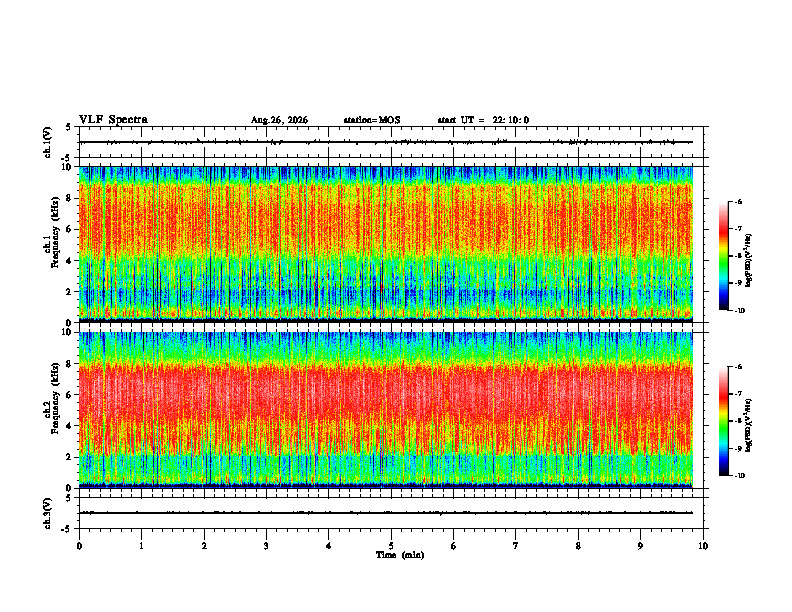Screen dimensions: 792x612
Task: Click the -6 label on ch.1 colorbar
Action: pos(738,201)
